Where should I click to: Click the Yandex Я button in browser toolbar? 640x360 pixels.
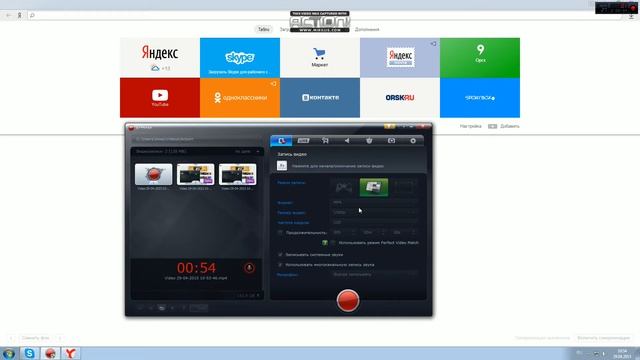[x=20, y=15]
